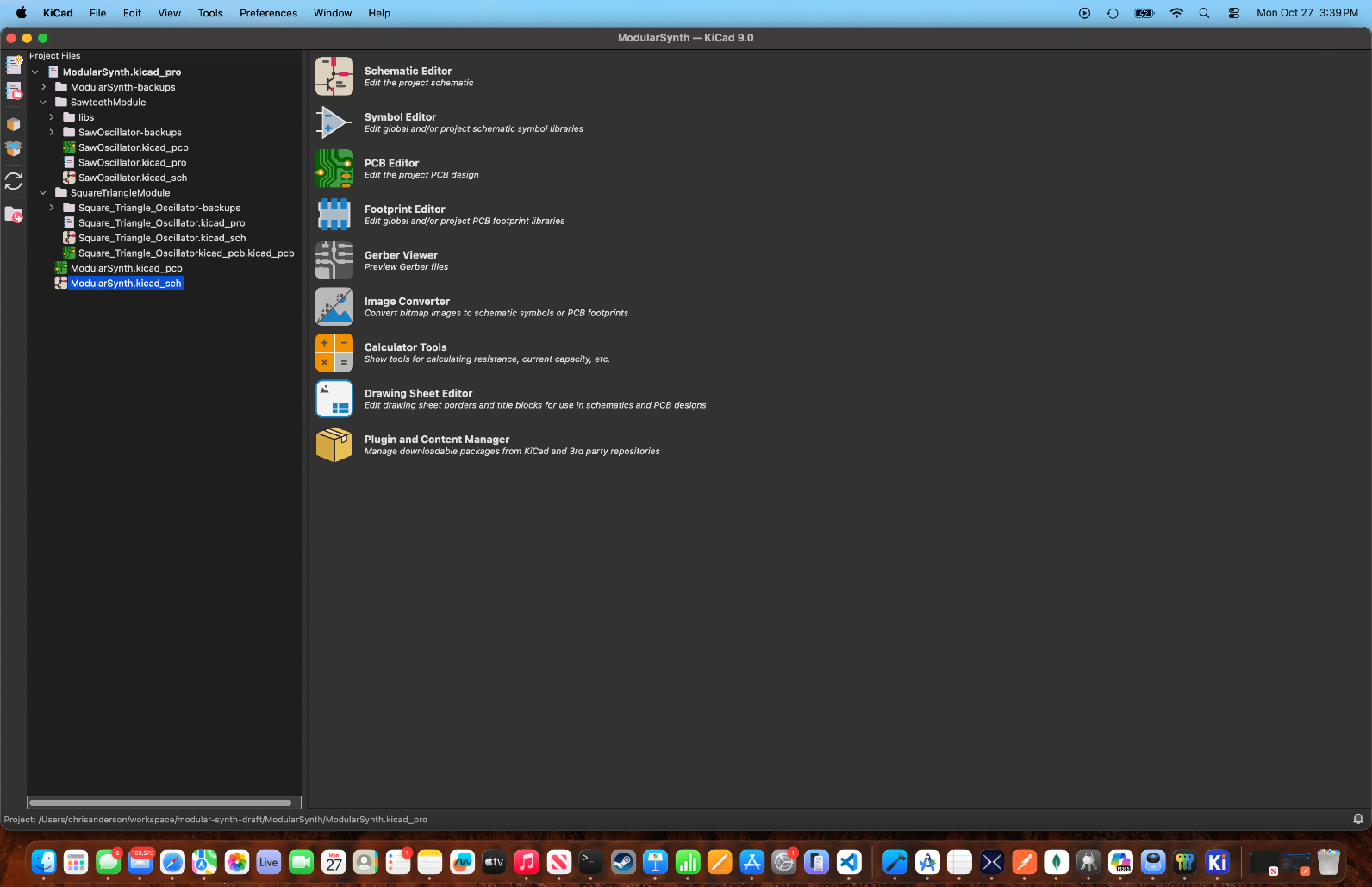Launch Calculator Tools

click(x=334, y=353)
